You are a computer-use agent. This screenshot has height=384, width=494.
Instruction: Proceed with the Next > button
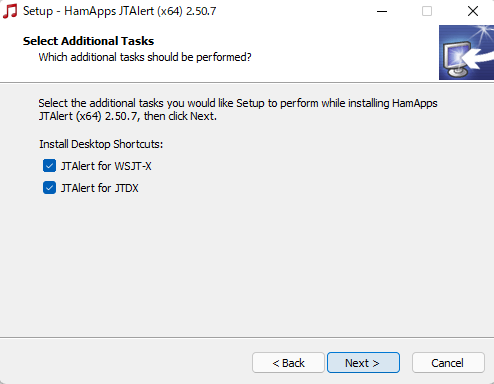[363, 363]
